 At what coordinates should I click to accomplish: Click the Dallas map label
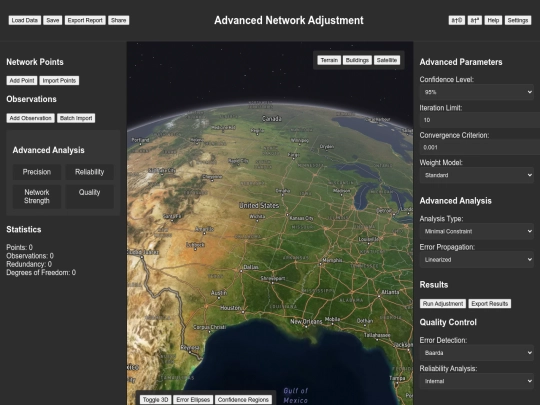(x=251, y=267)
